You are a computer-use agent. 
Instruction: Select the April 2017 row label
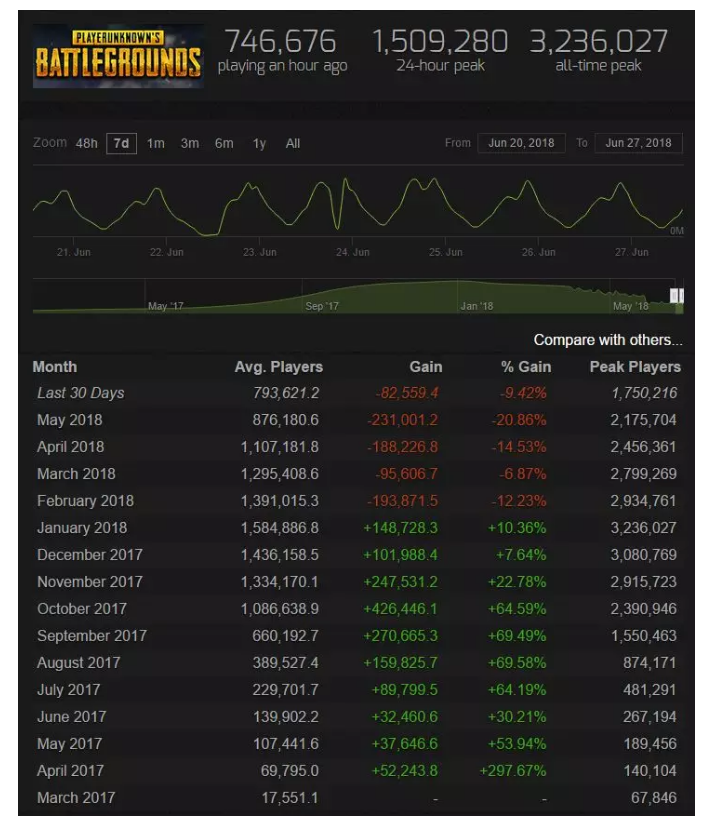pos(70,771)
